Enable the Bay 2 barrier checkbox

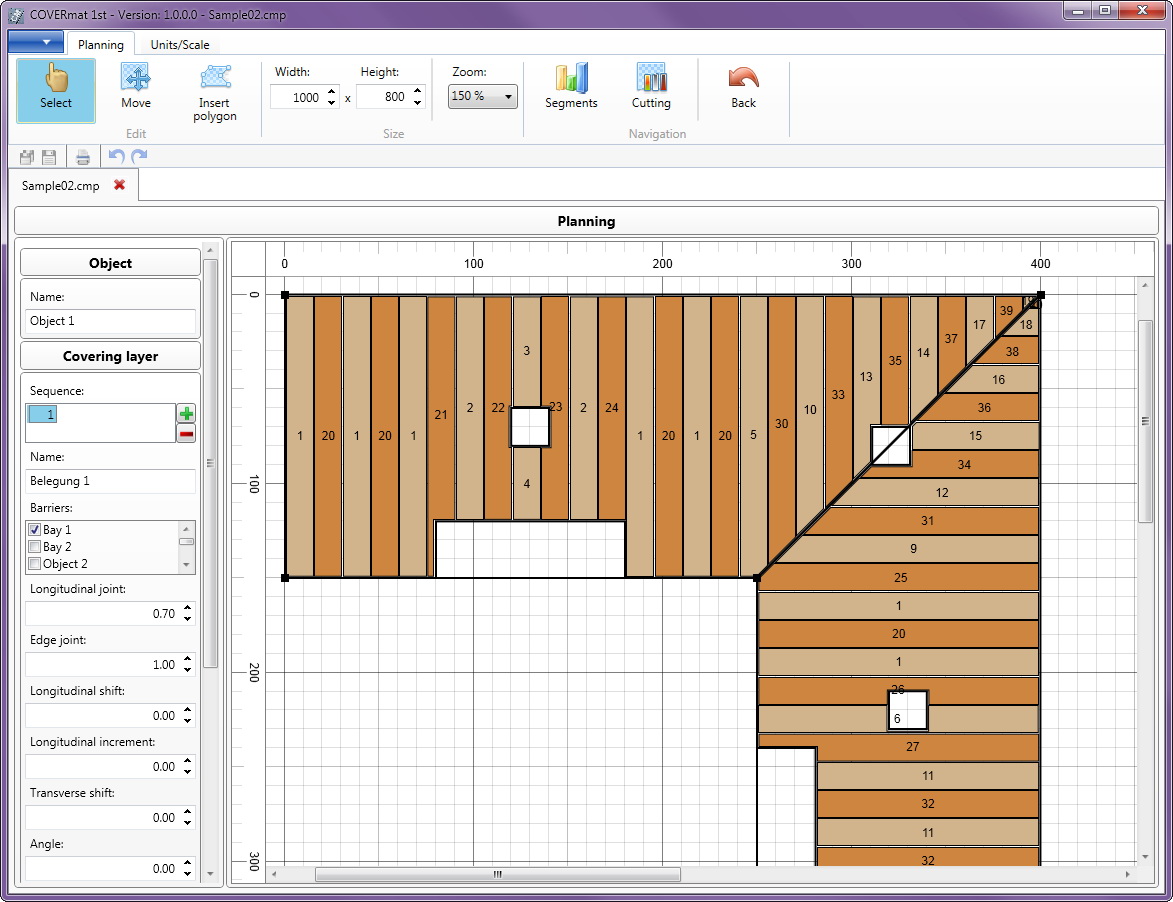[x=35, y=547]
